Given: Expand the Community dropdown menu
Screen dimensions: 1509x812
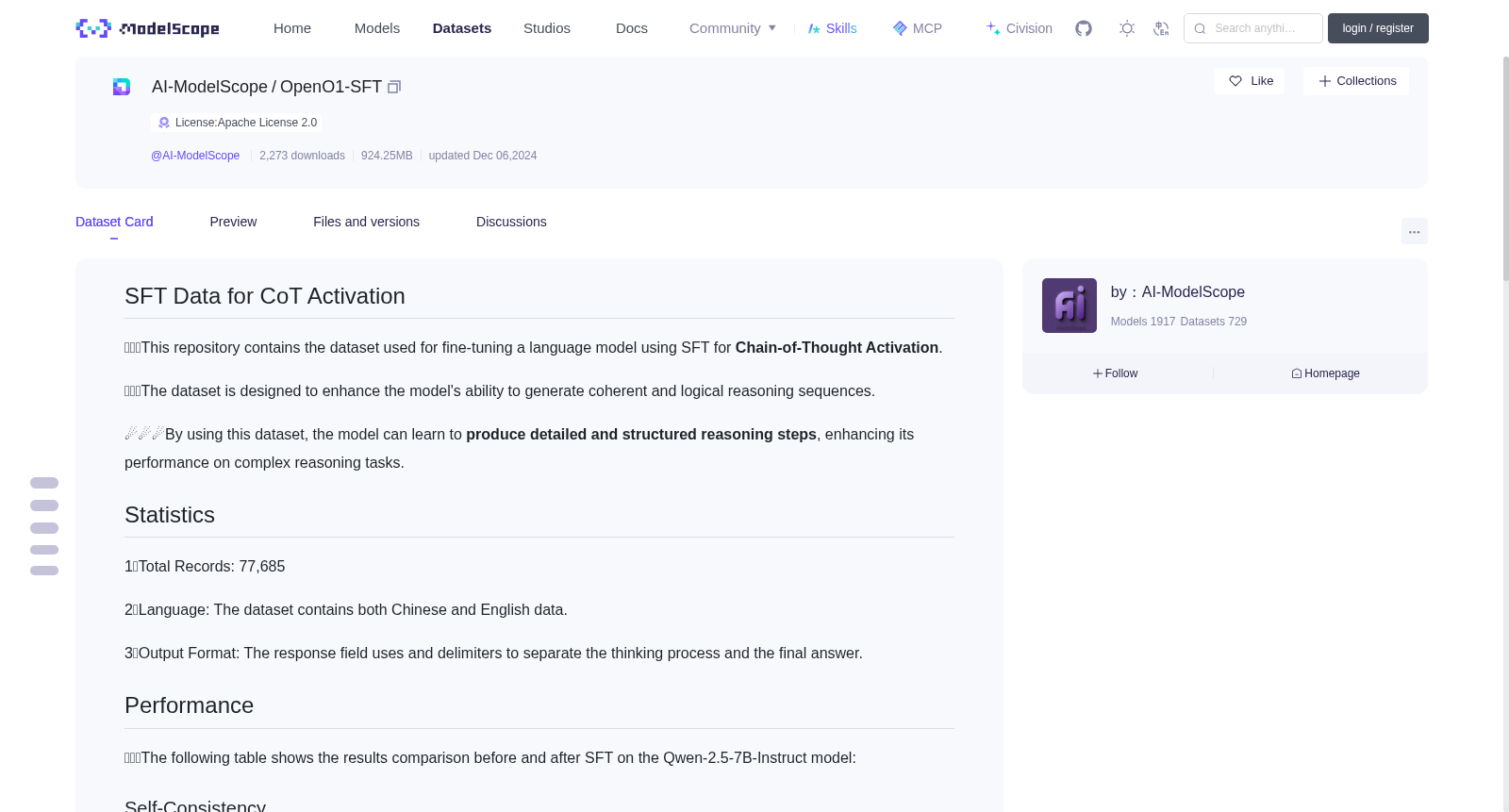Looking at the screenshot, I should click(x=733, y=28).
